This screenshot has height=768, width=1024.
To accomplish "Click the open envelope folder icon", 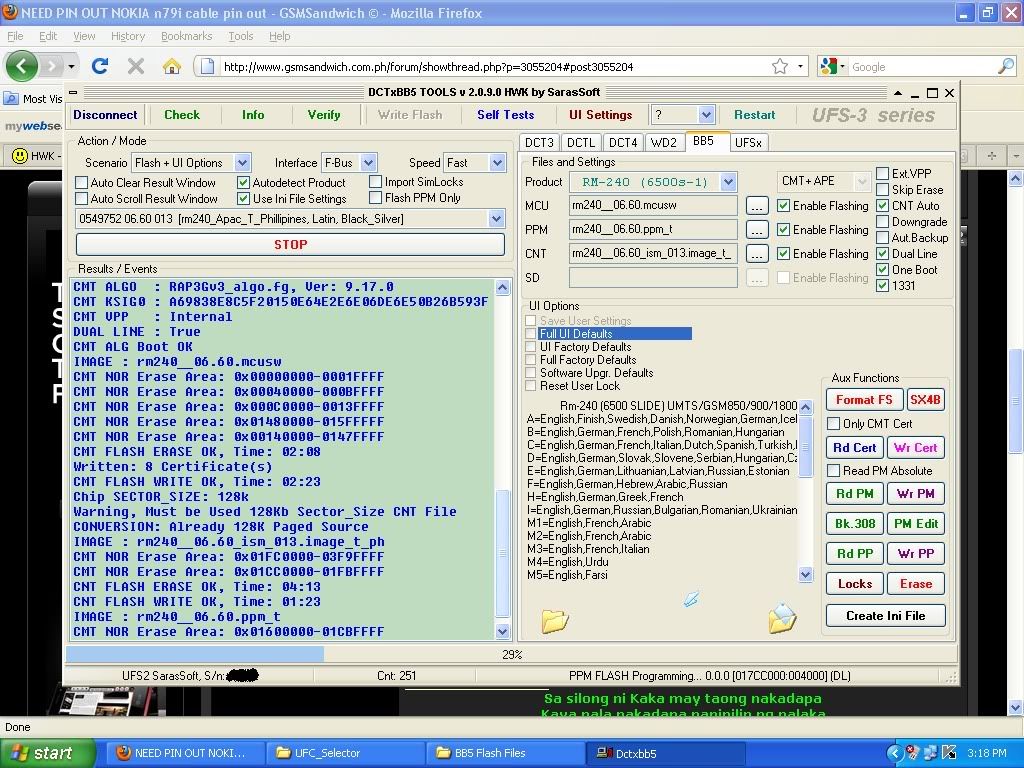I will point(782,618).
